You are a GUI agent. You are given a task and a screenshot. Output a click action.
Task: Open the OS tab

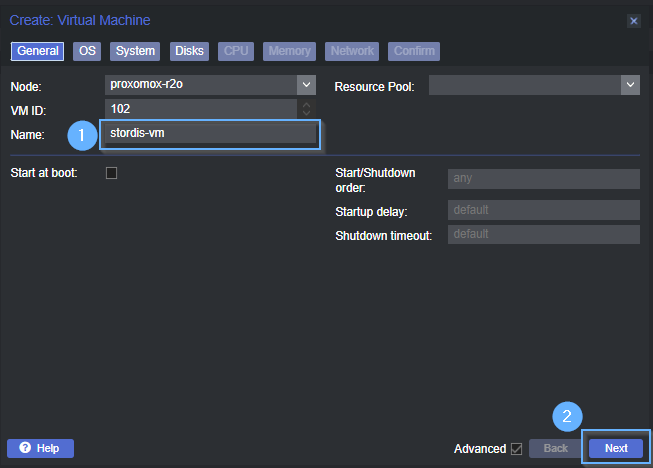(87, 51)
